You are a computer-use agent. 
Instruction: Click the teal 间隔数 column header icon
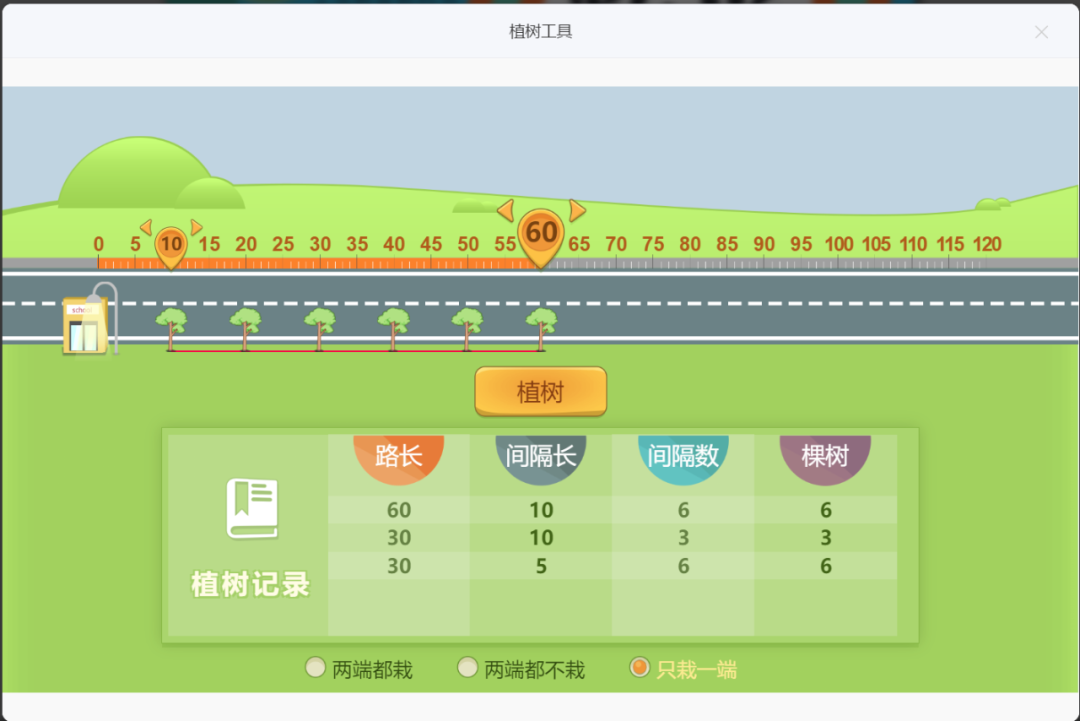[x=683, y=460]
